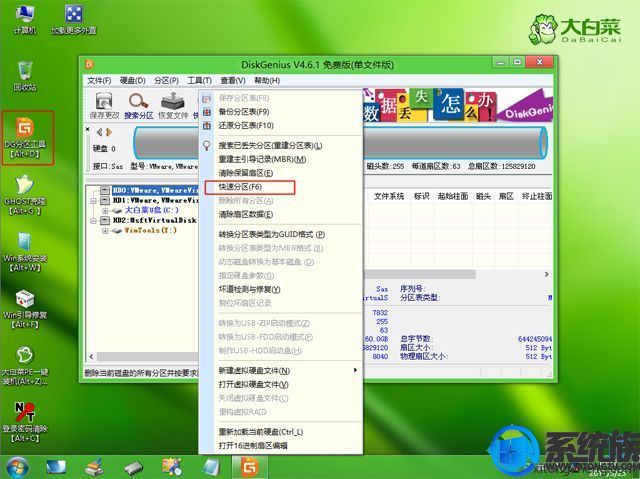
Task: Open the 工具(T) menu
Action: tap(199, 80)
